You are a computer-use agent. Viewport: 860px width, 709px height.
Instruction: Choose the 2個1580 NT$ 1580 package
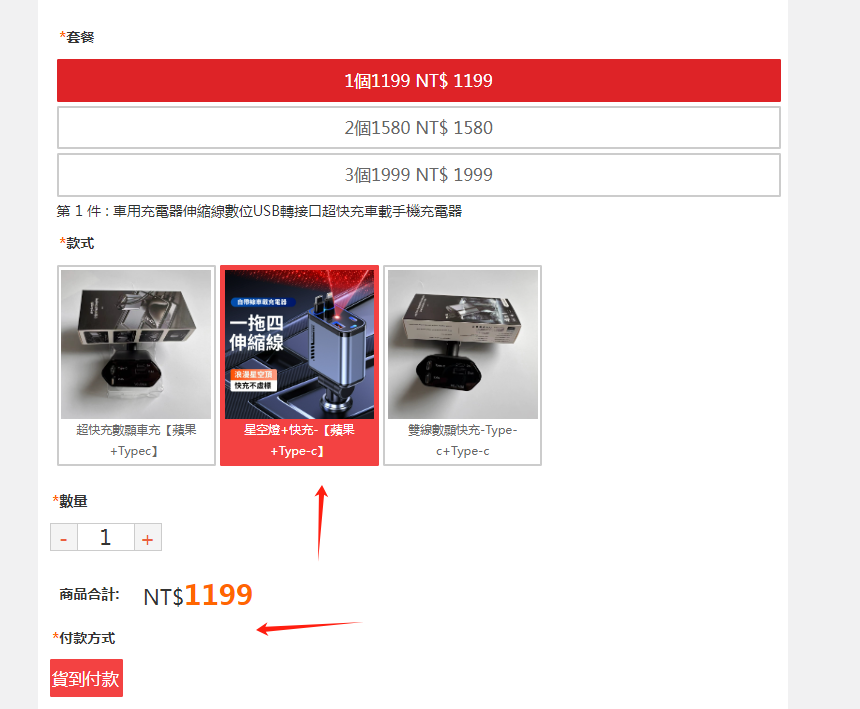[x=418, y=128]
